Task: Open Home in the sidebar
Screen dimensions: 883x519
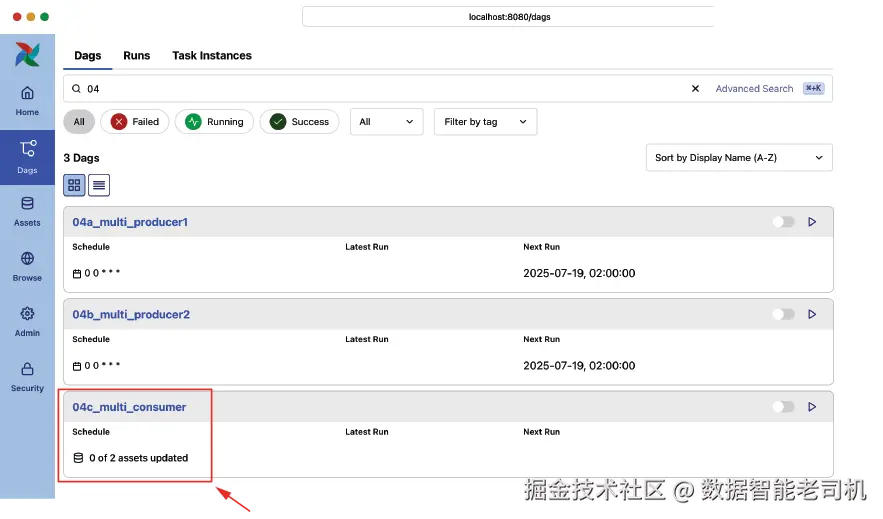Action: tap(27, 101)
